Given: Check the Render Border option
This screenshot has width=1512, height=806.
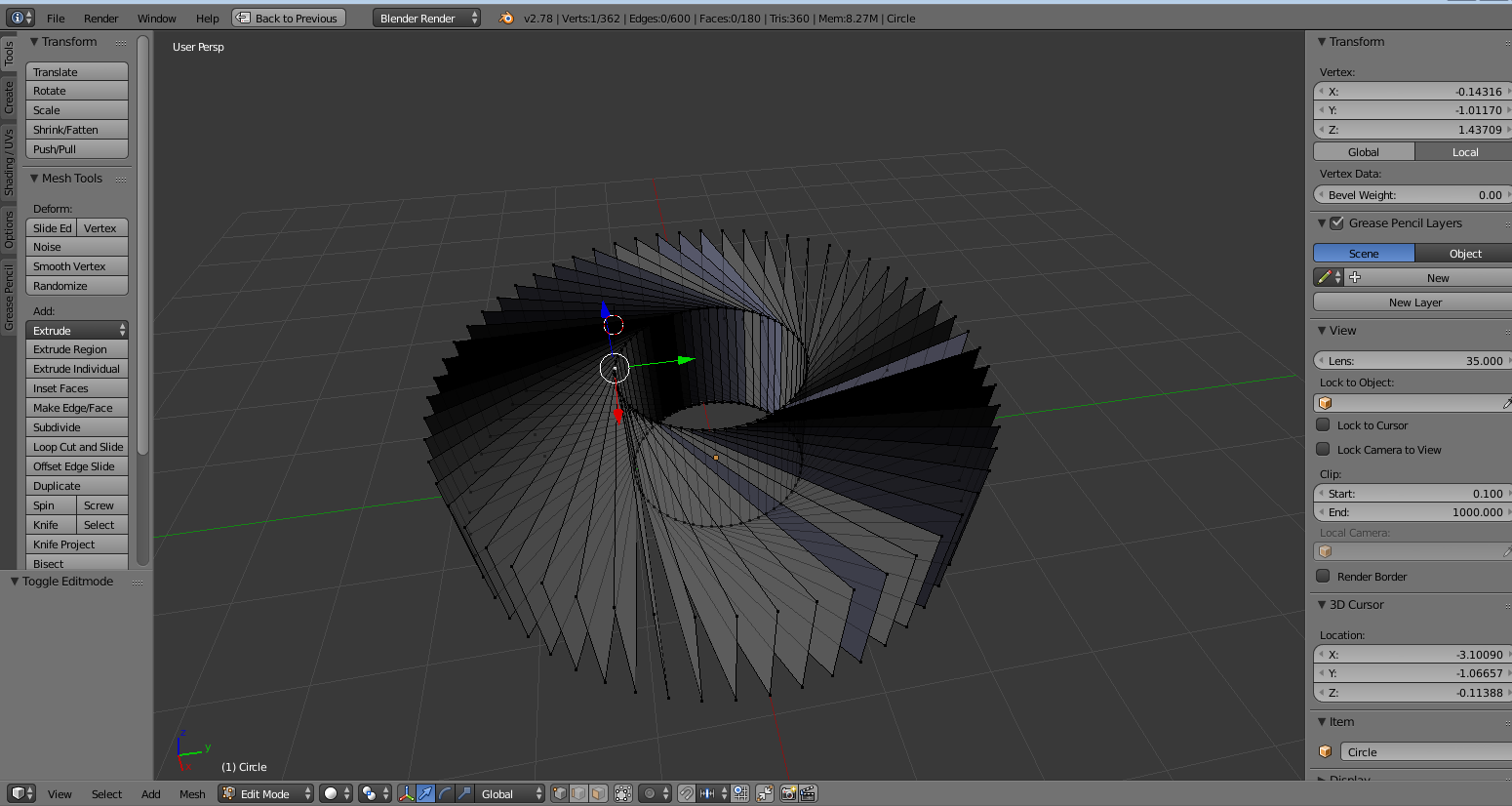Looking at the screenshot, I should (1323, 576).
